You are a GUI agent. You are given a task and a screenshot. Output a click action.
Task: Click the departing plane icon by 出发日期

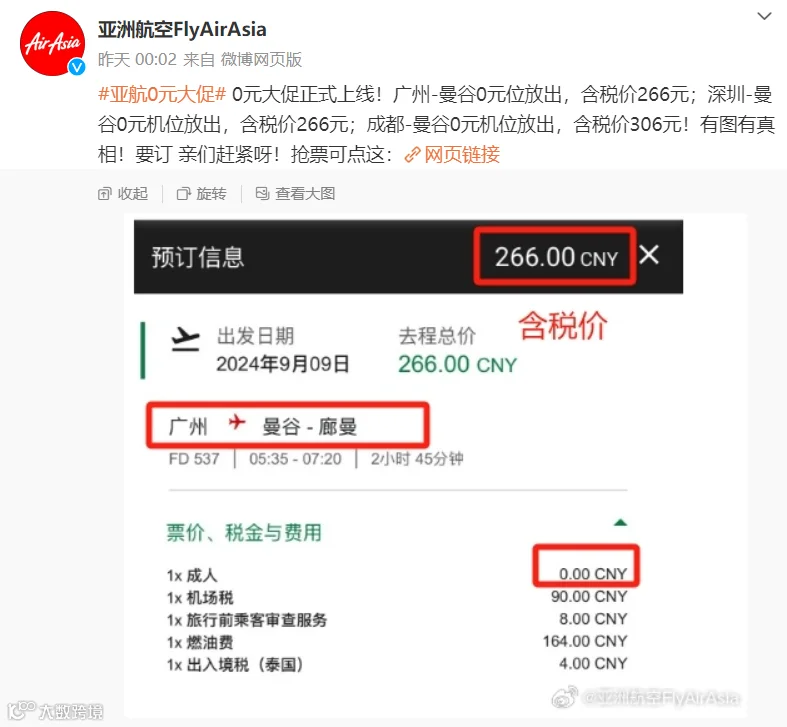[x=185, y=339]
